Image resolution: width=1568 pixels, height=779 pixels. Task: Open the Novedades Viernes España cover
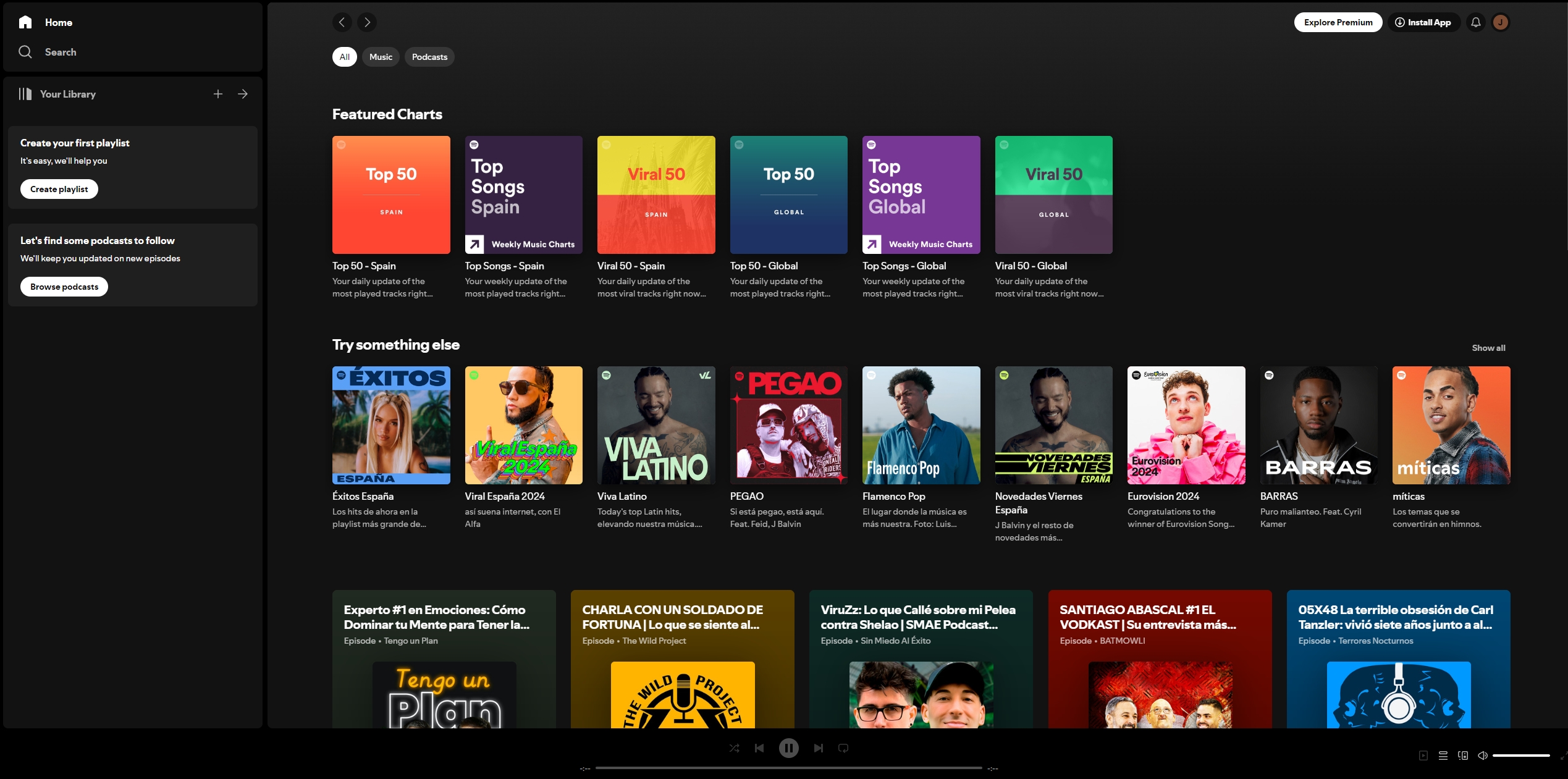point(1054,425)
